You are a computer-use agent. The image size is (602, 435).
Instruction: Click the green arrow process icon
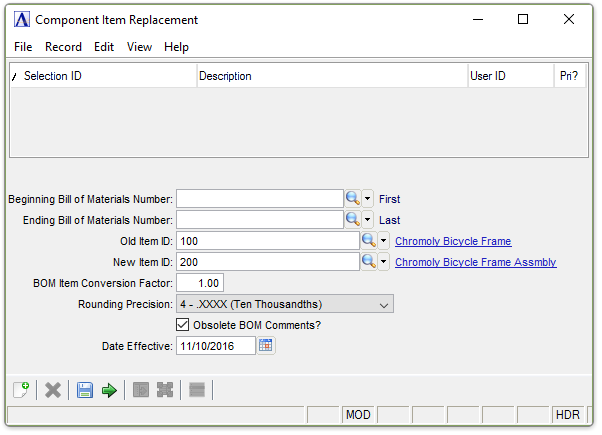click(110, 390)
